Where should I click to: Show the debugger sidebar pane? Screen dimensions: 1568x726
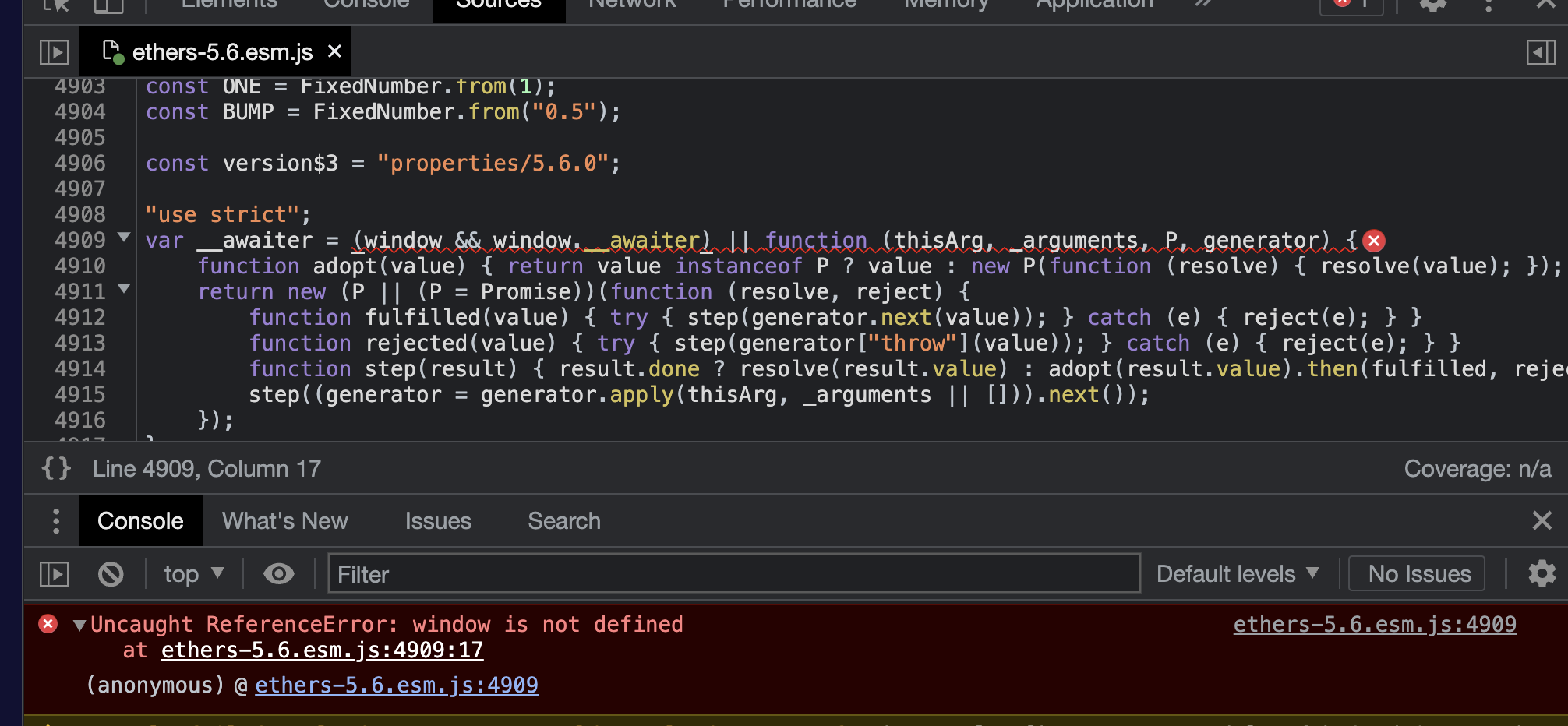point(1541,52)
